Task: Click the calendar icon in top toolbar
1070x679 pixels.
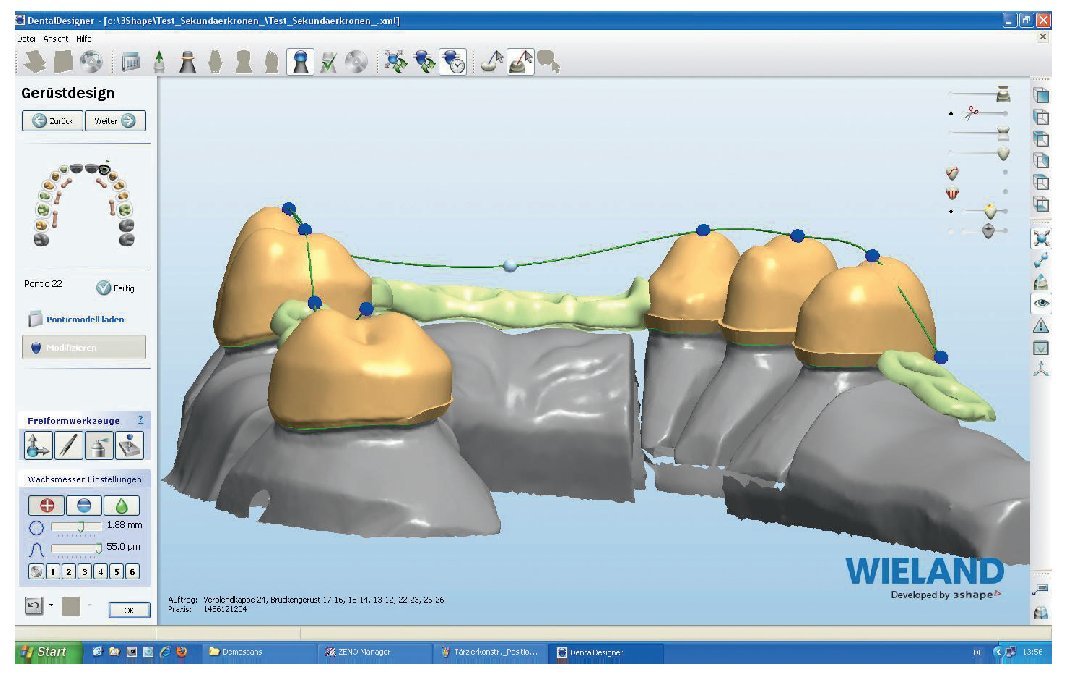Action: point(130,62)
